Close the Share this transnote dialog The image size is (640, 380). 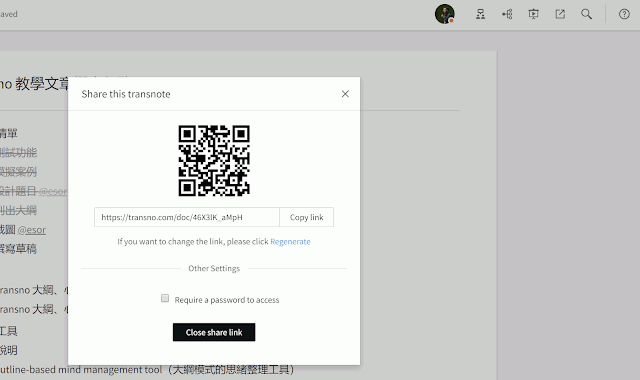[x=345, y=94]
